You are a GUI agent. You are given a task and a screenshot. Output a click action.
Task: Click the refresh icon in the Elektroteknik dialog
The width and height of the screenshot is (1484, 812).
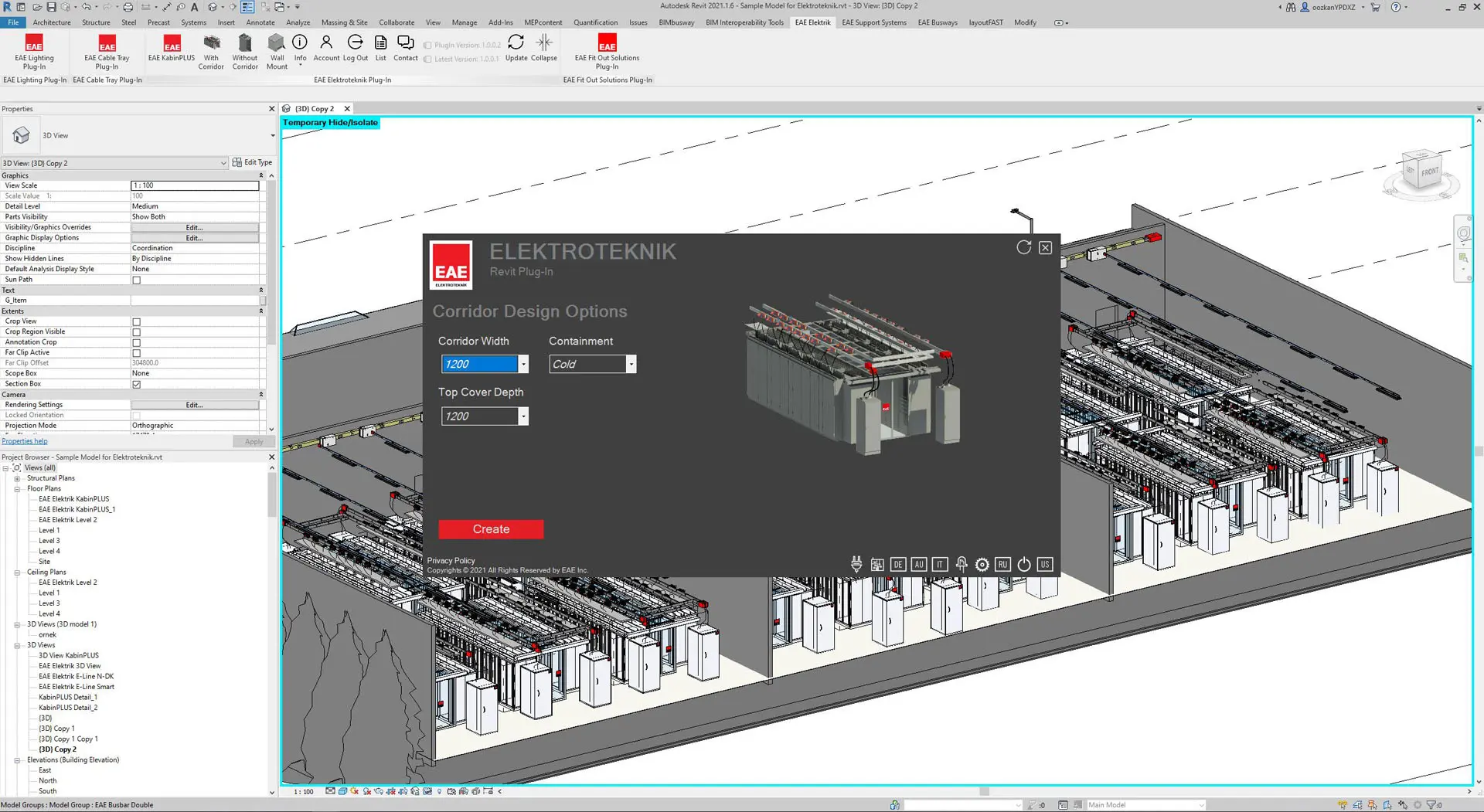coord(1024,247)
